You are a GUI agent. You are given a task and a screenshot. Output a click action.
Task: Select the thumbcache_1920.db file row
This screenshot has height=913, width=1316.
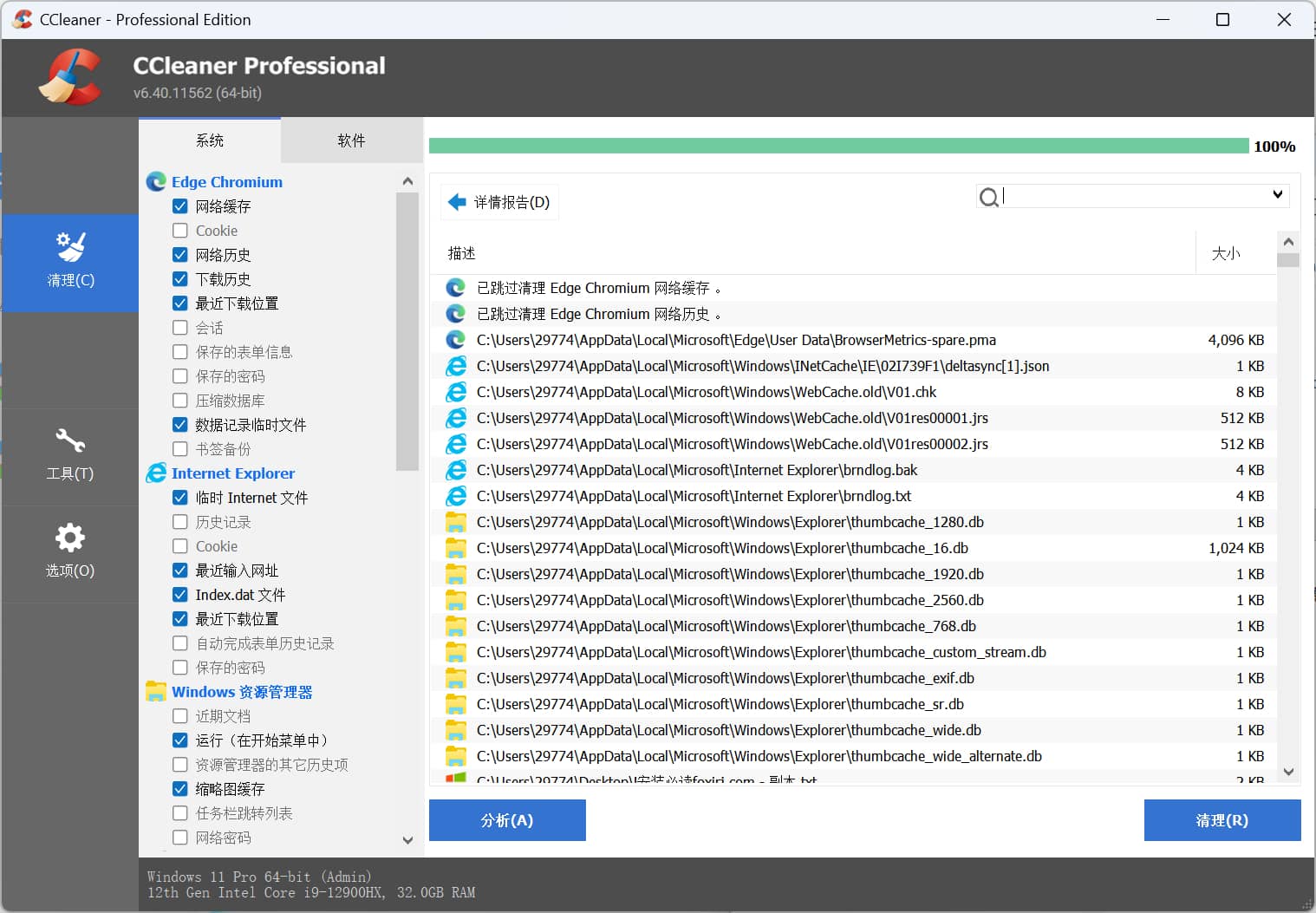(854, 574)
